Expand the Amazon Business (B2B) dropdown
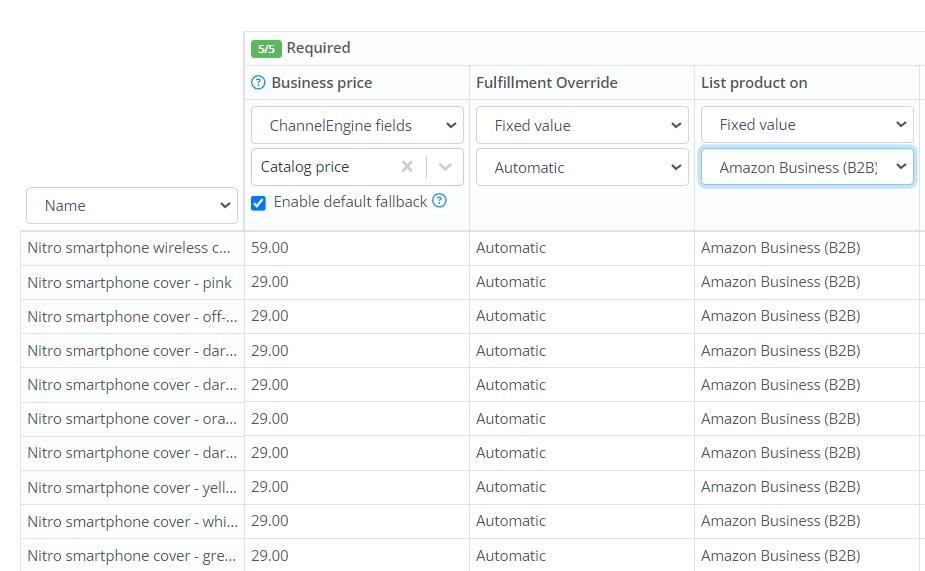This screenshot has width=925, height=571. (x=806, y=167)
